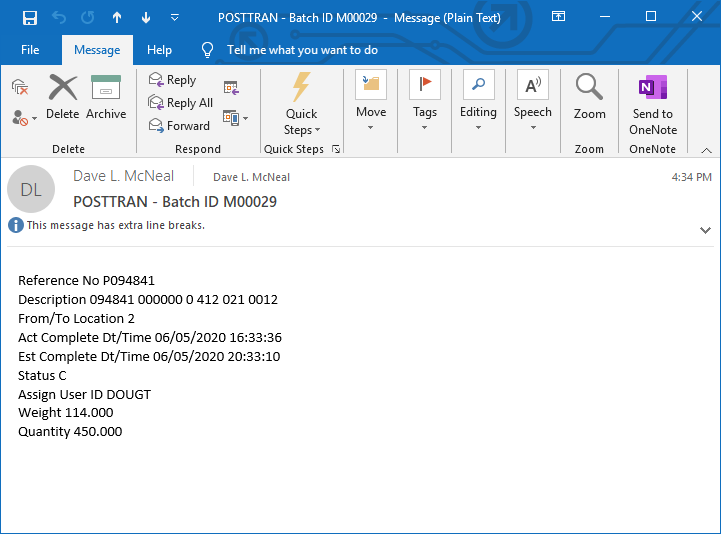Open the File tab

pos(30,50)
